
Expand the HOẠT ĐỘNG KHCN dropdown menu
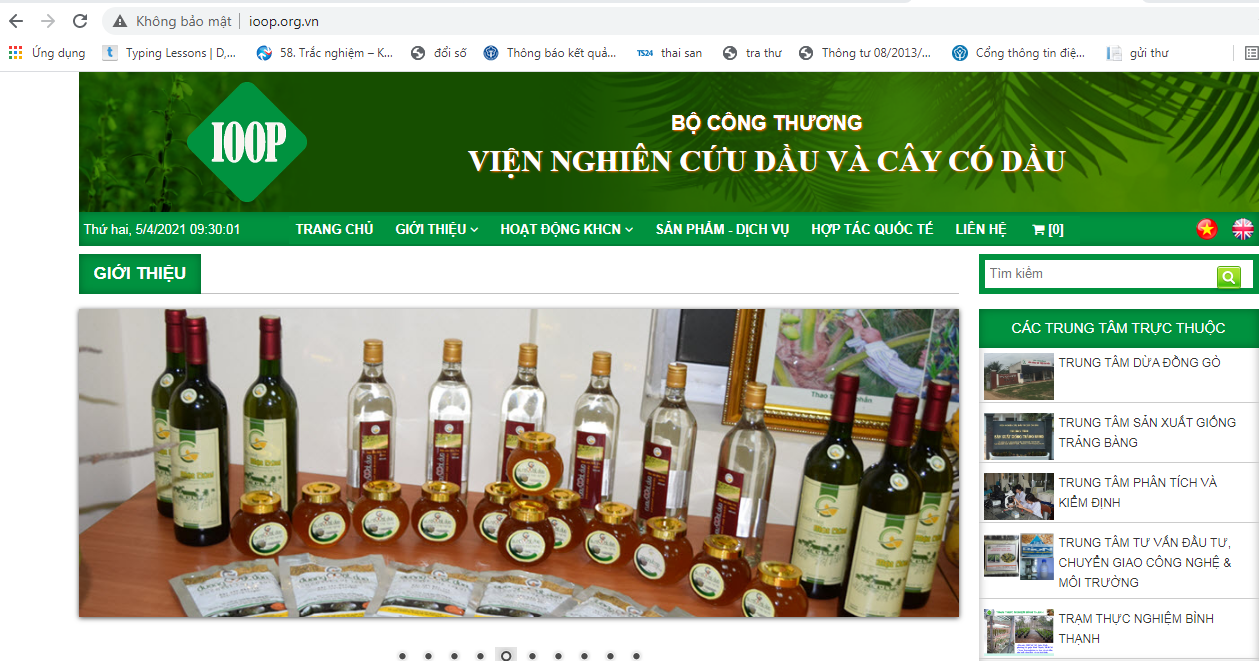(x=566, y=229)
